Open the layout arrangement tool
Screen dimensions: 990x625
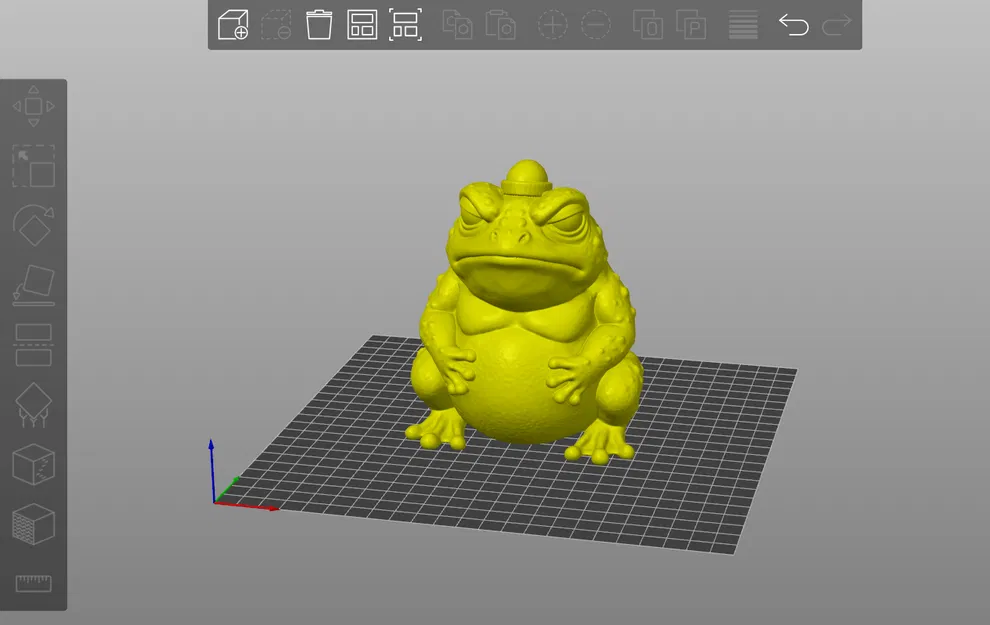click(x=362, y=25)
